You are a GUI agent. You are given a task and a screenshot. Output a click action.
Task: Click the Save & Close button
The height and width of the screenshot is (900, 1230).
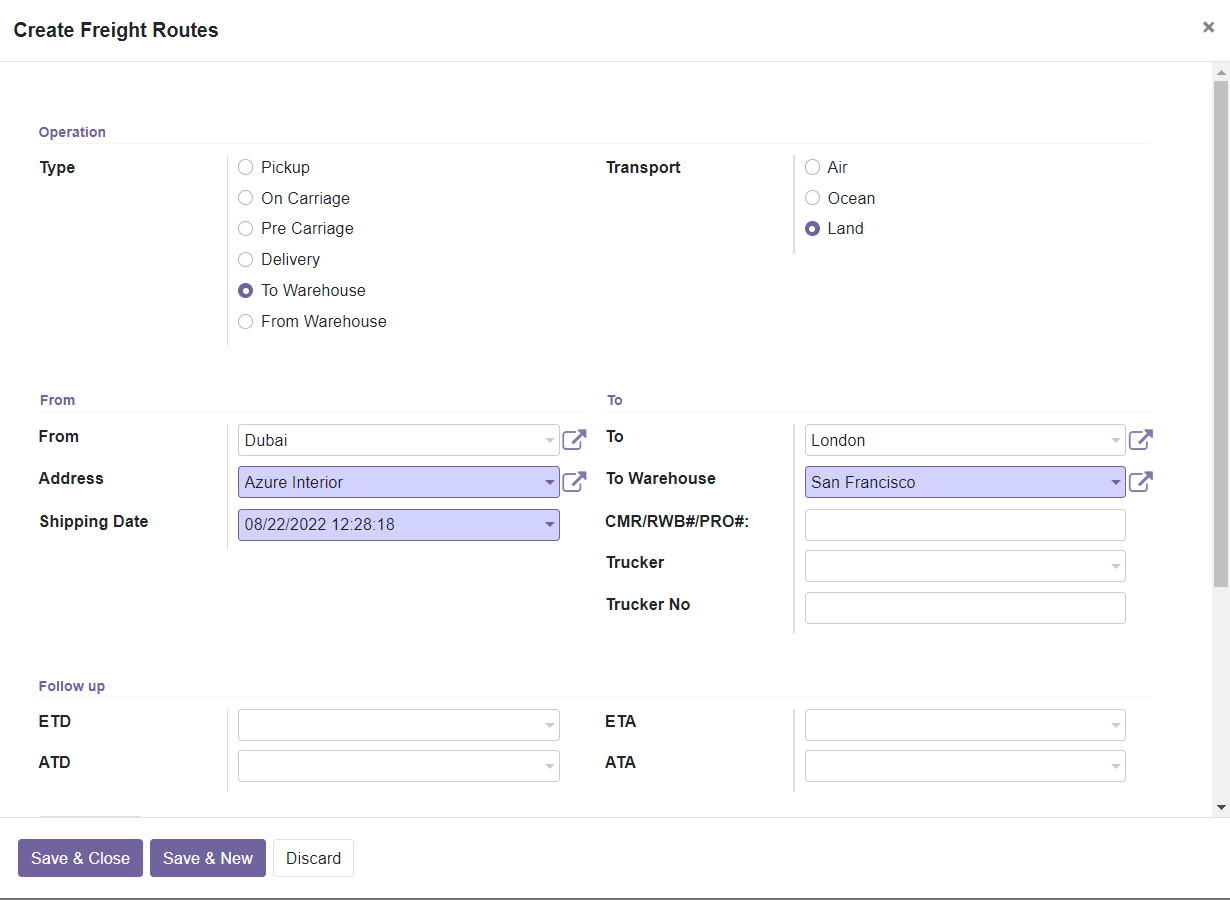[80, 858]
